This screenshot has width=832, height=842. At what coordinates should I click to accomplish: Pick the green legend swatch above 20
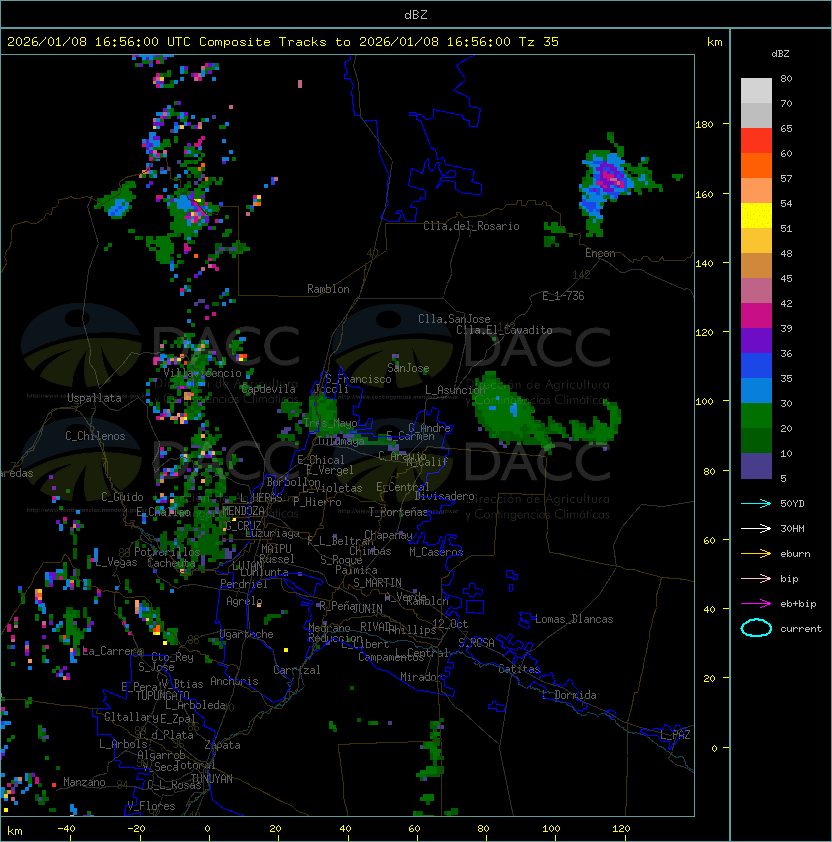(756, 416)
